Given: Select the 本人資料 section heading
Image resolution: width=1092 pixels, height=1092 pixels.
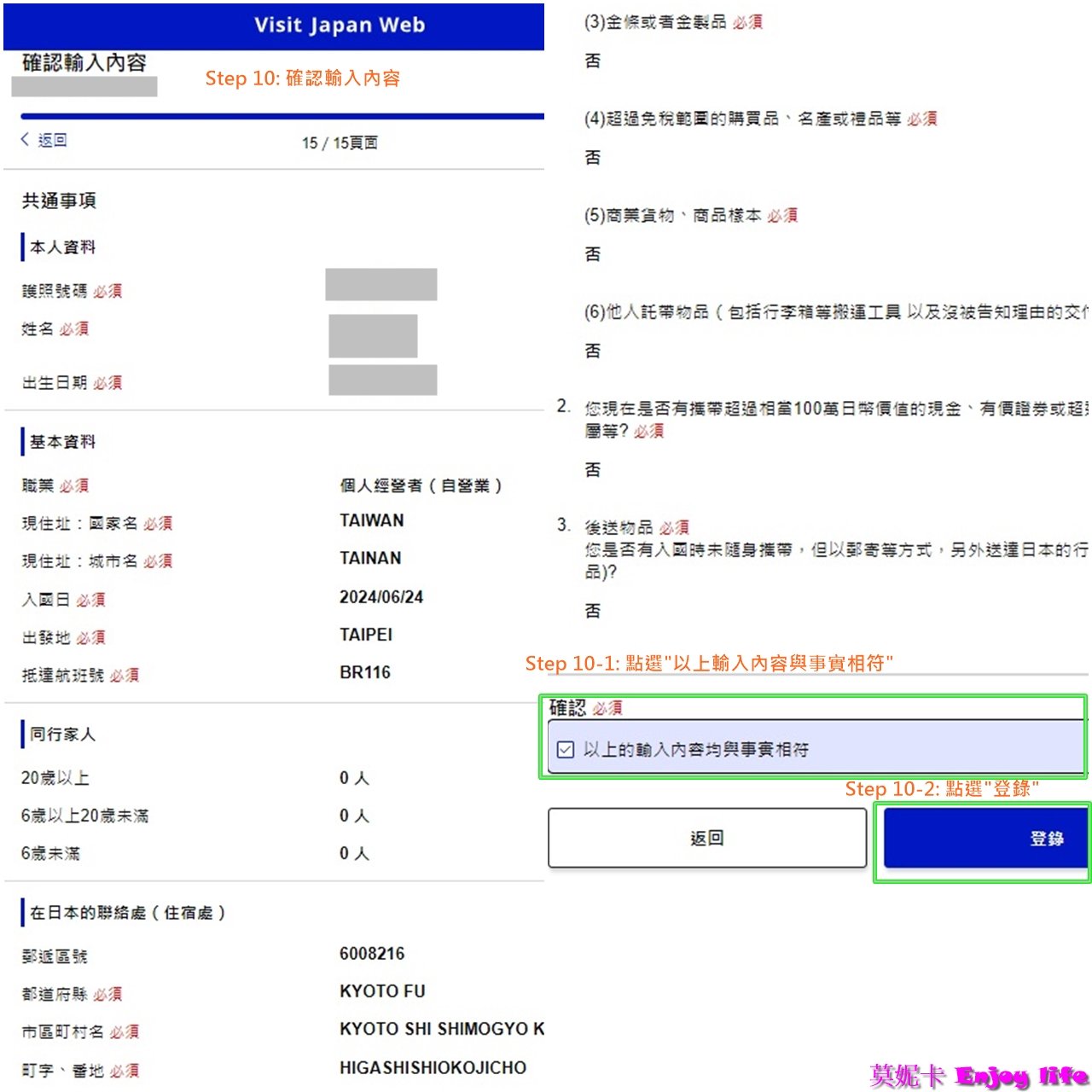Looking at the screenshot, I should click(x=62, y=247).
